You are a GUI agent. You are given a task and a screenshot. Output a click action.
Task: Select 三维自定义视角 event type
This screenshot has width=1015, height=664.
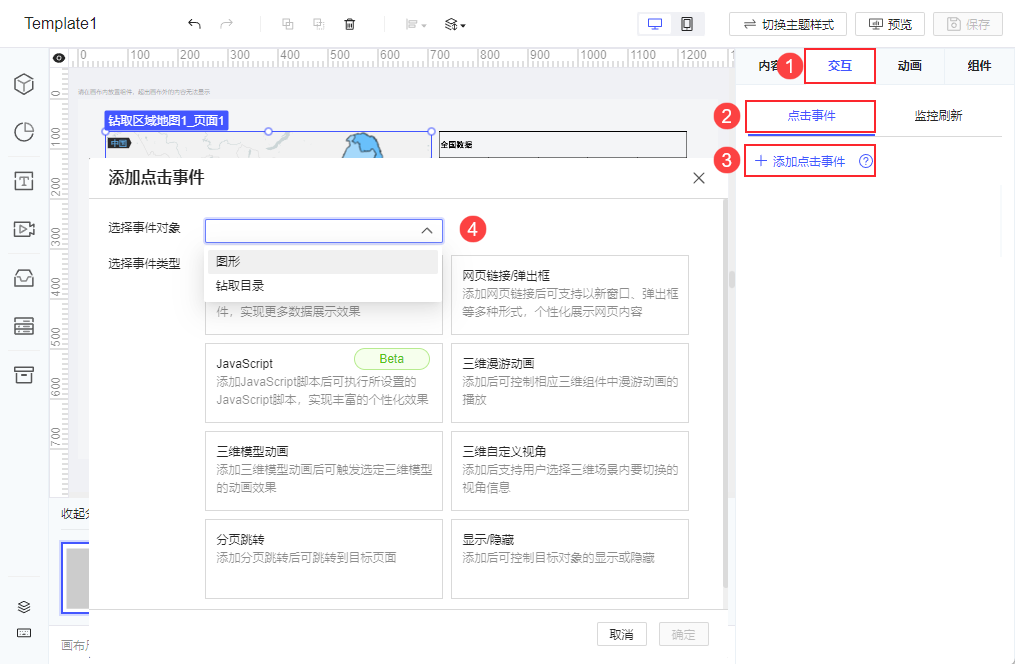(570, 470)
